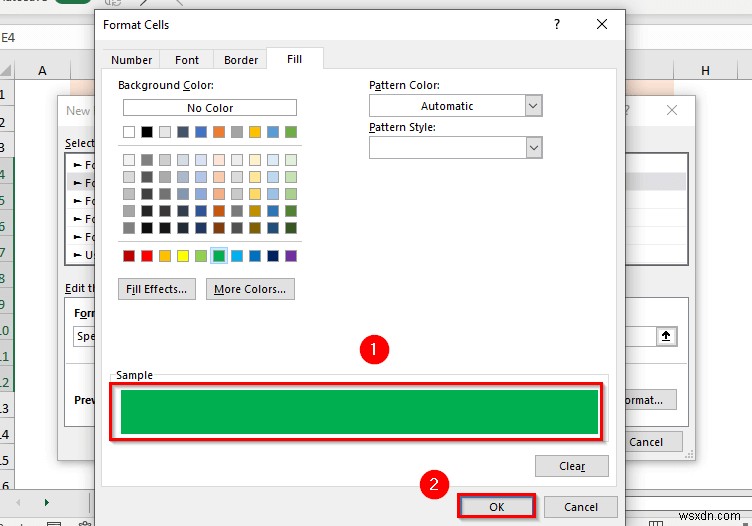
Task: Pick green swatch at end of theme row
Action: click(291, 131)
